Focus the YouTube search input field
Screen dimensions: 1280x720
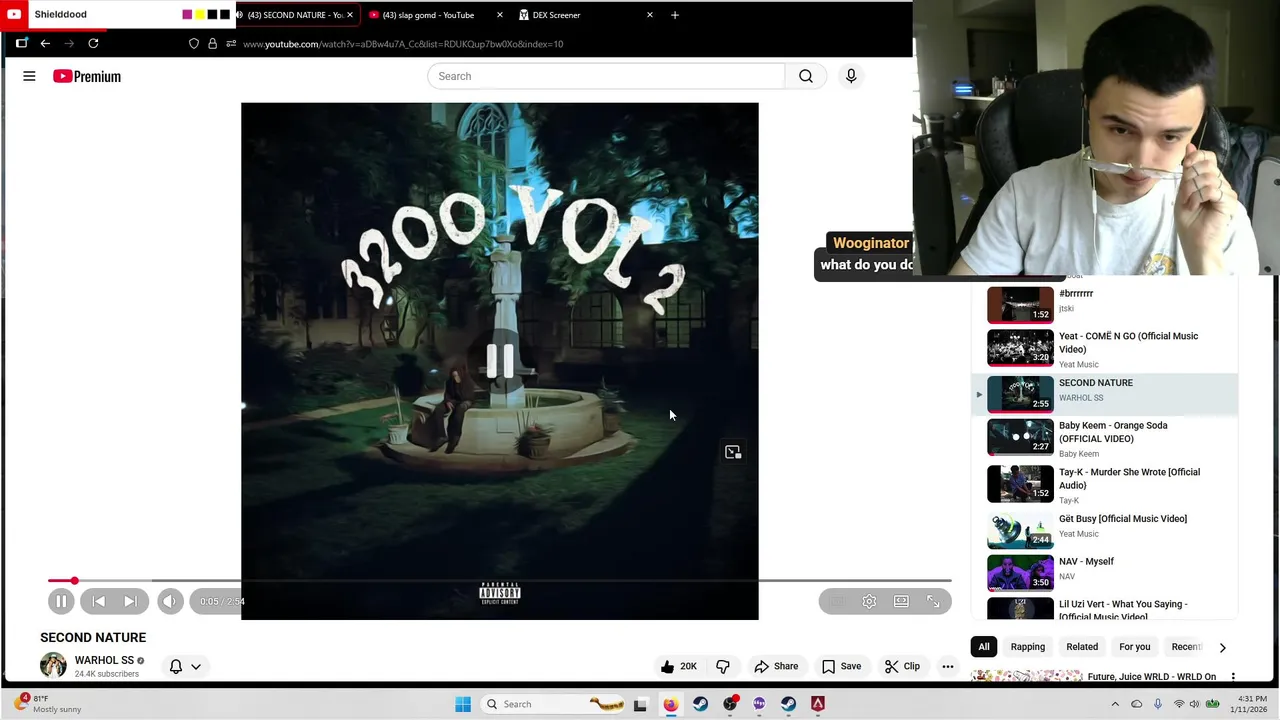point(606,76)
